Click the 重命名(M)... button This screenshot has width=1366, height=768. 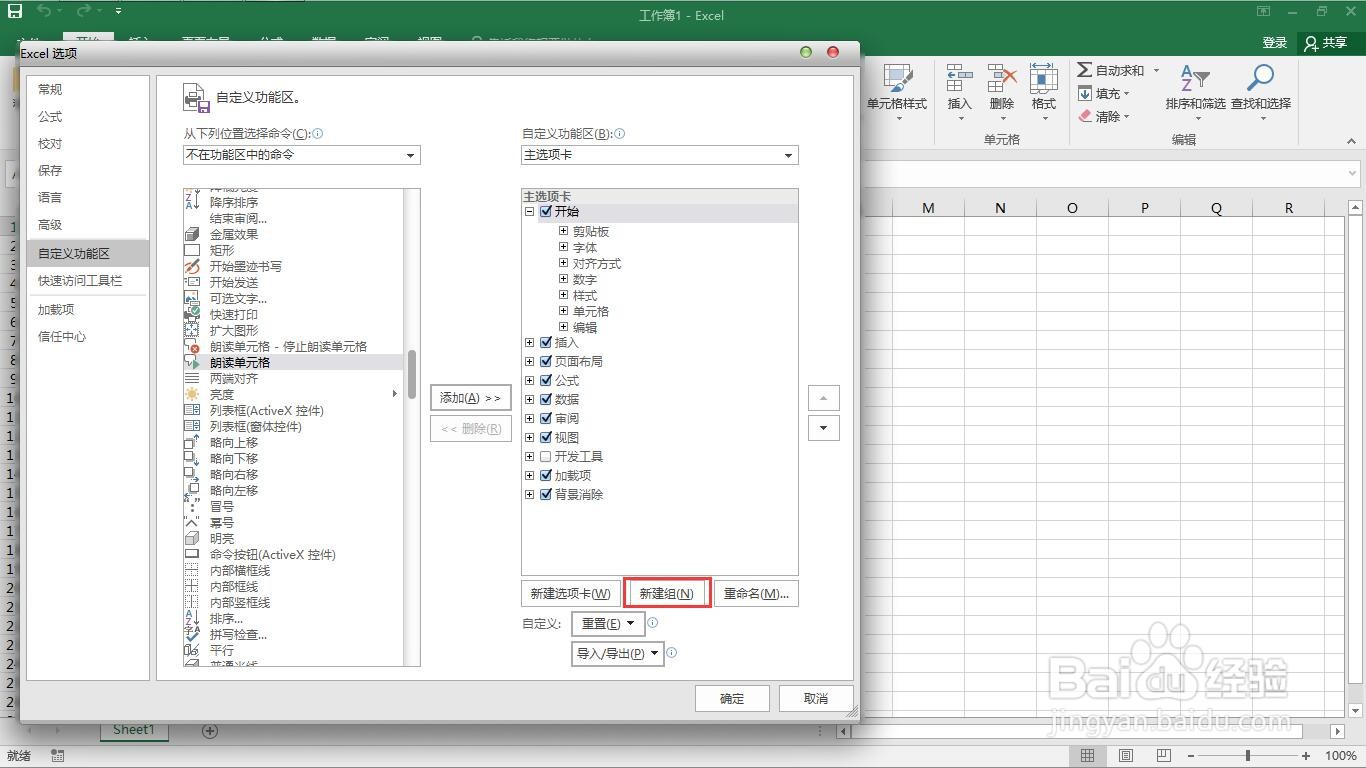[756, 593]
